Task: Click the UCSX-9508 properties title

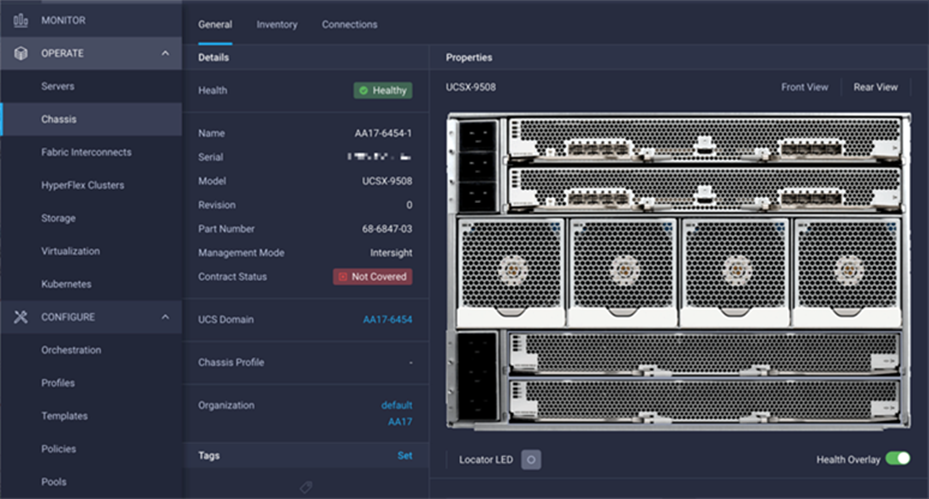Action: pos(470,87)
